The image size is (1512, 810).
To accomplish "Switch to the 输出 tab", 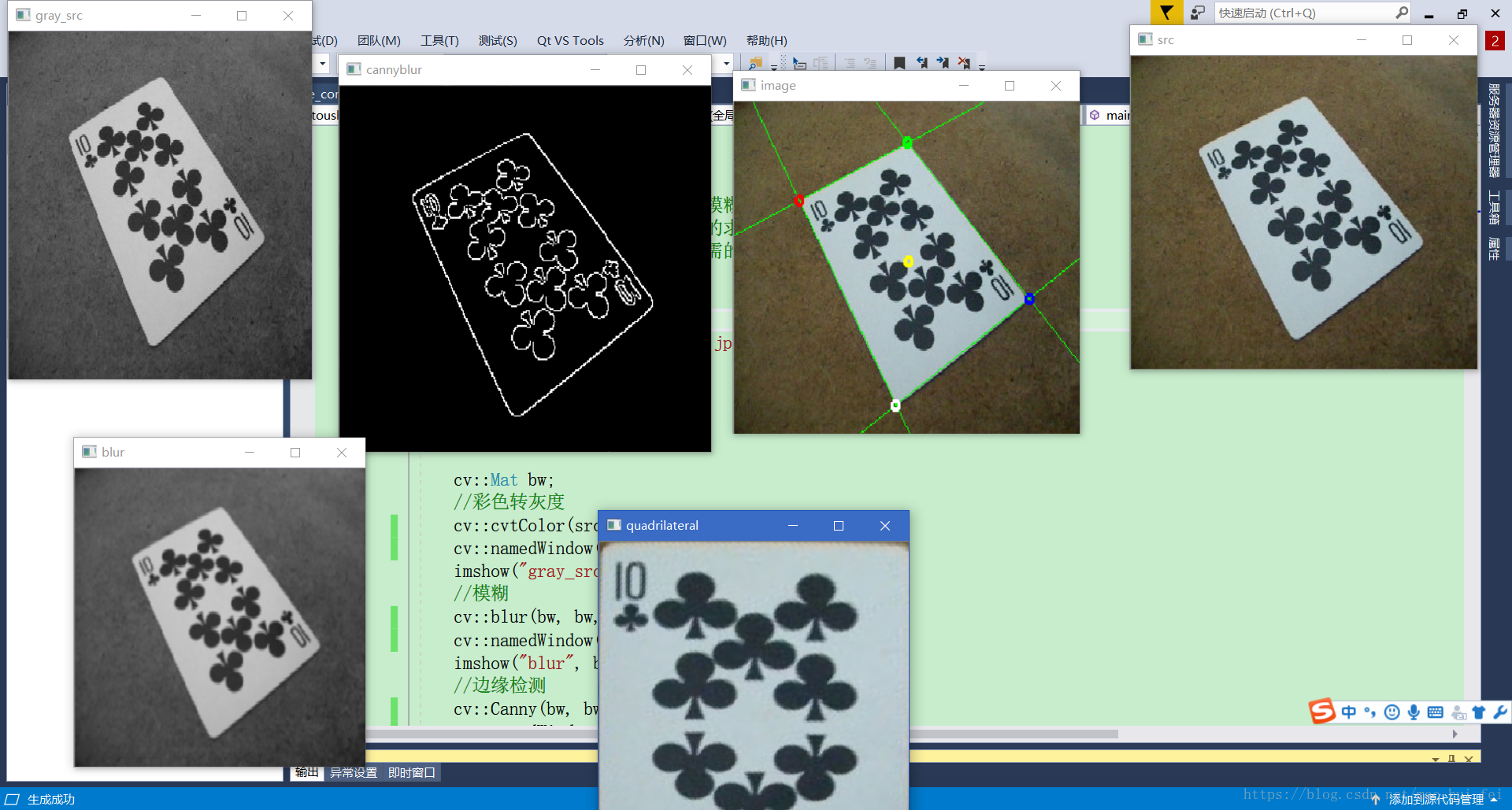I will pos(307,772).
